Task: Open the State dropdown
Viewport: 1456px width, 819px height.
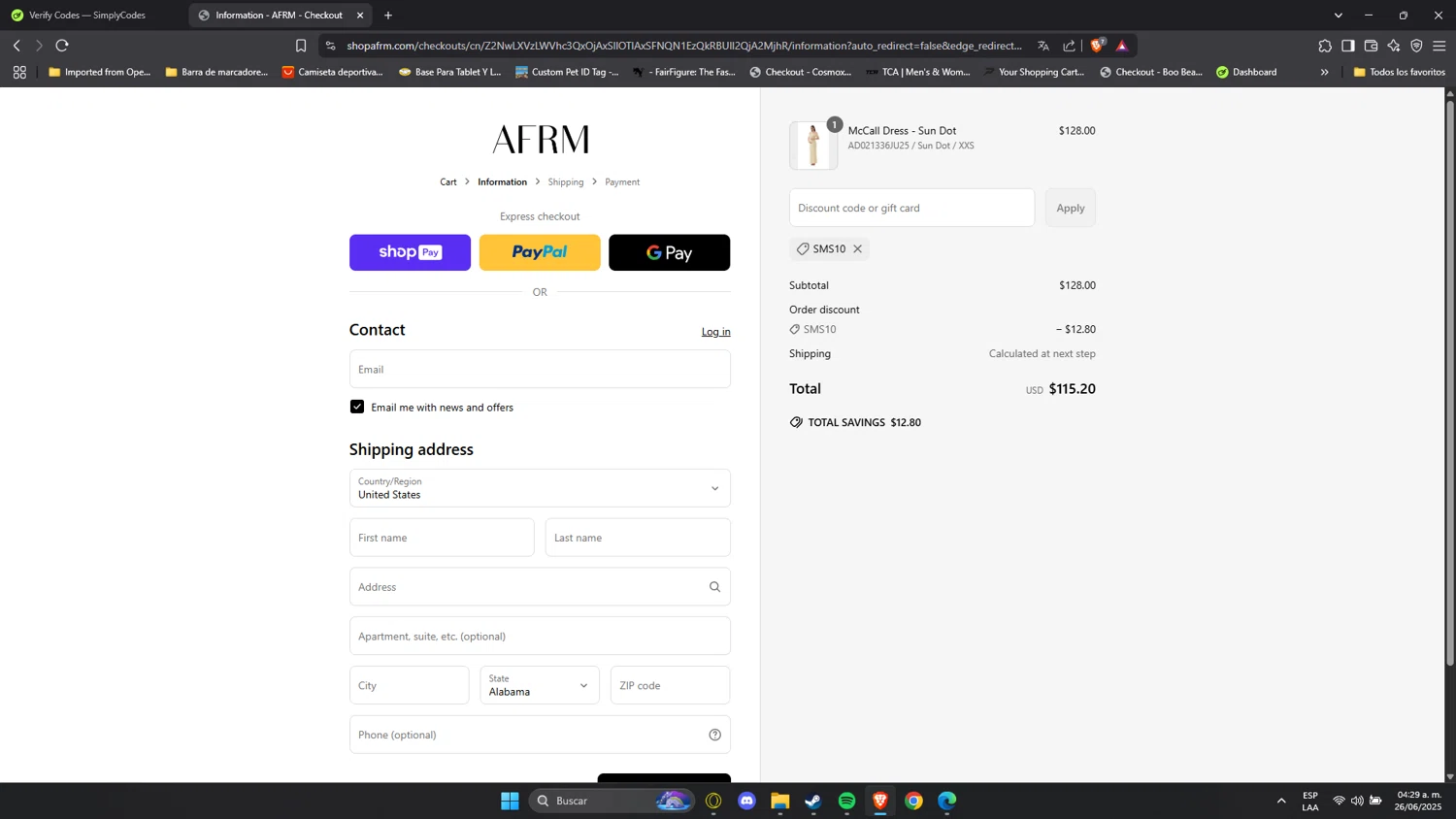Action: tap(540, 685)
